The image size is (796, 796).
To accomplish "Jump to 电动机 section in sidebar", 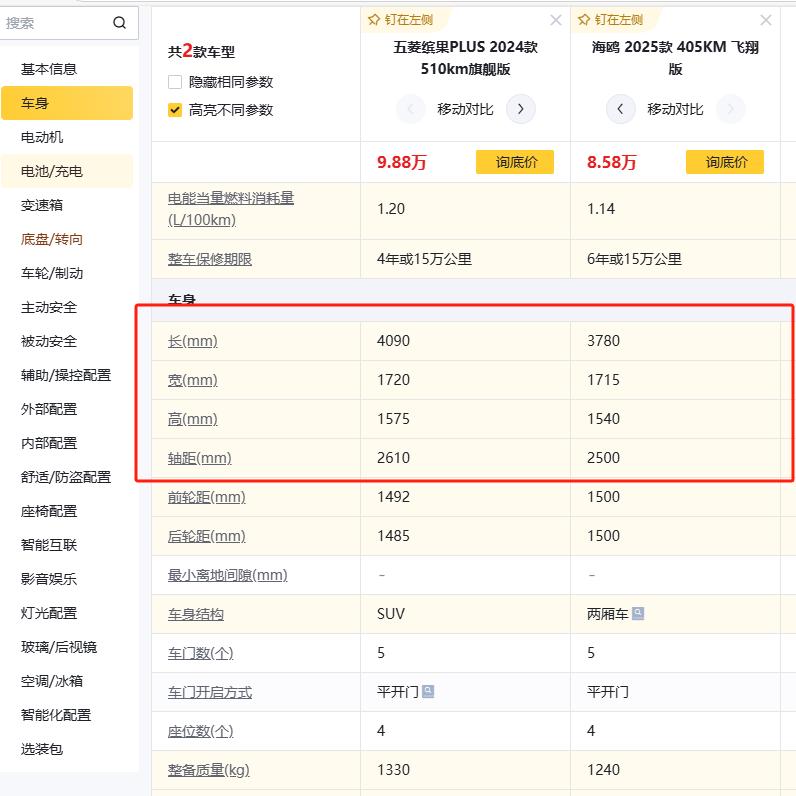I will [x=42, y=137].
